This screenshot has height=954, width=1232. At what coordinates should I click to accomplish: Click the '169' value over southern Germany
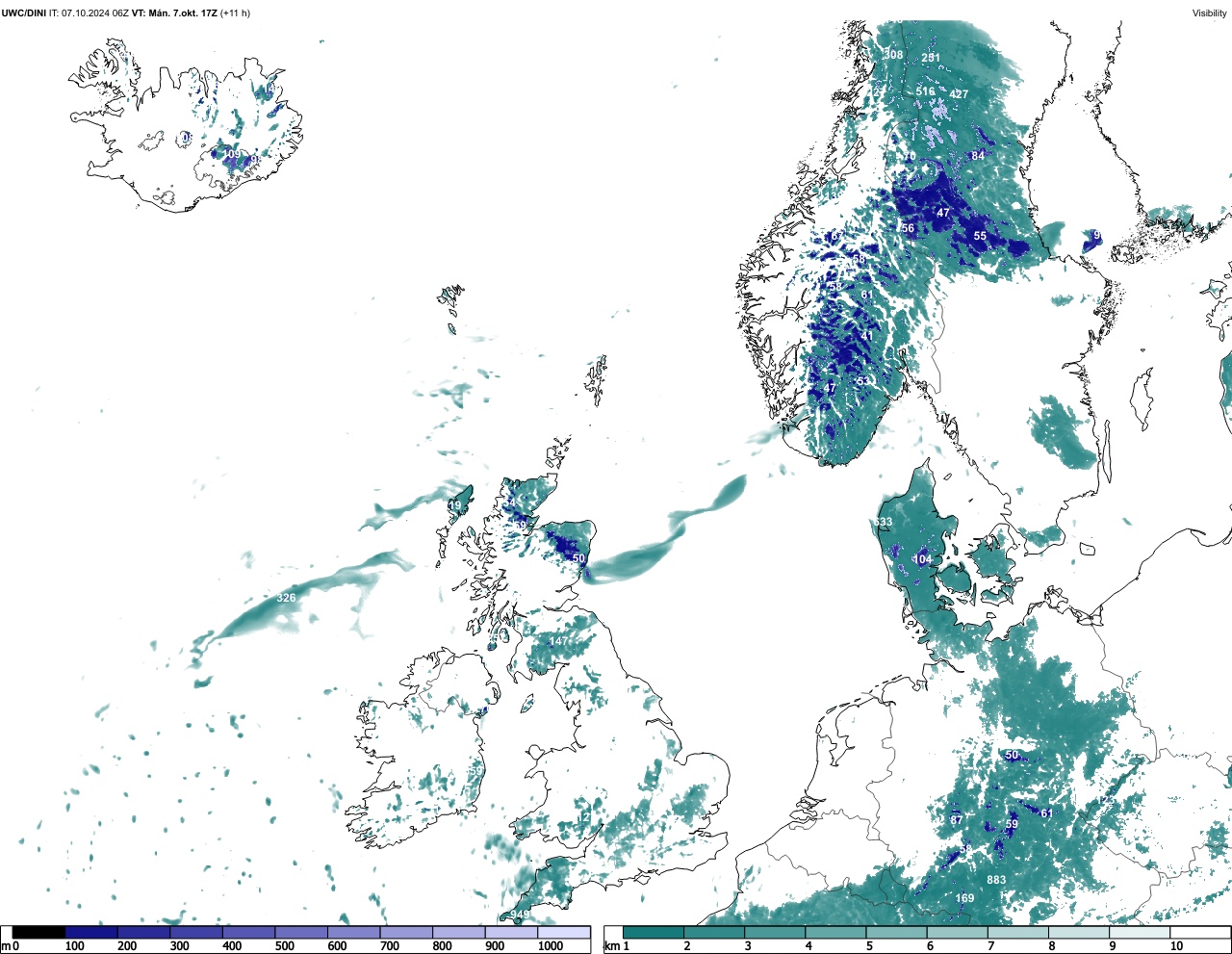[x=964, y=898]
